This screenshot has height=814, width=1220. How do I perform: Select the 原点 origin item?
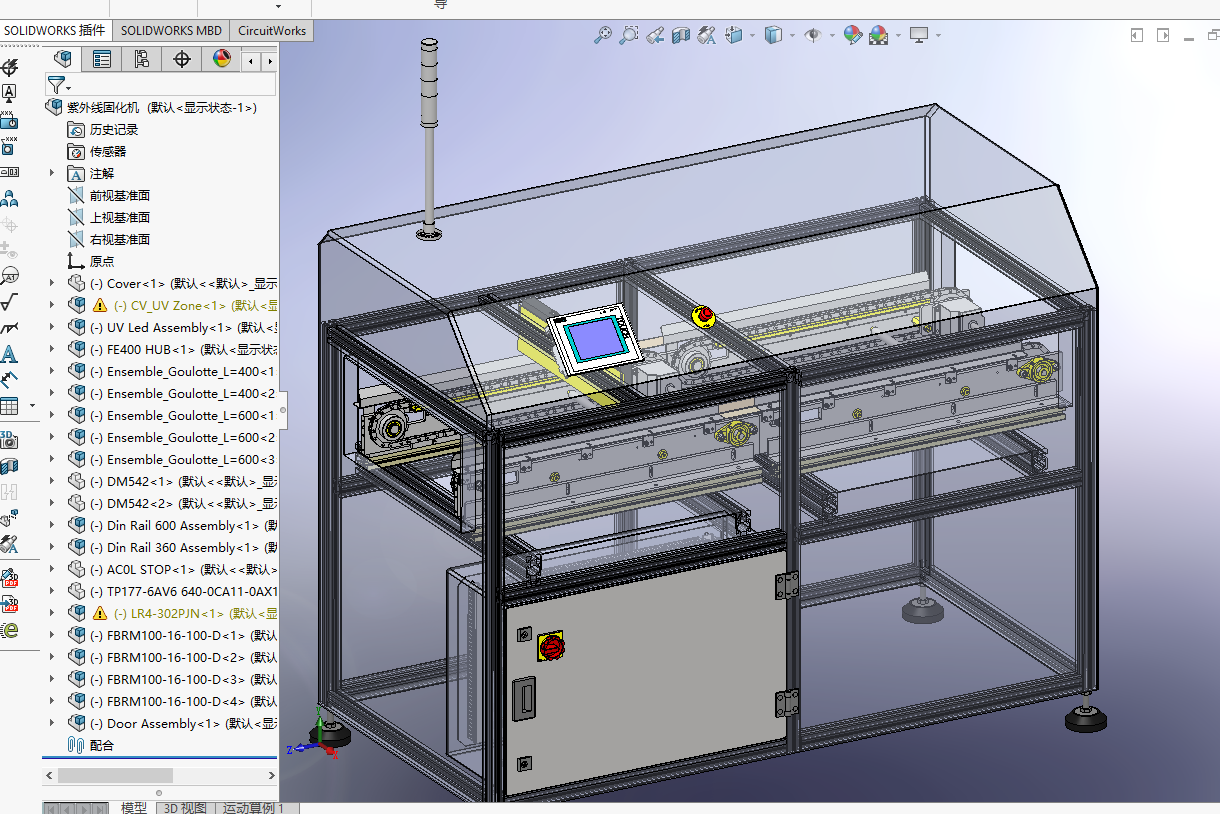pyautogui.click(x=91, y=261)
